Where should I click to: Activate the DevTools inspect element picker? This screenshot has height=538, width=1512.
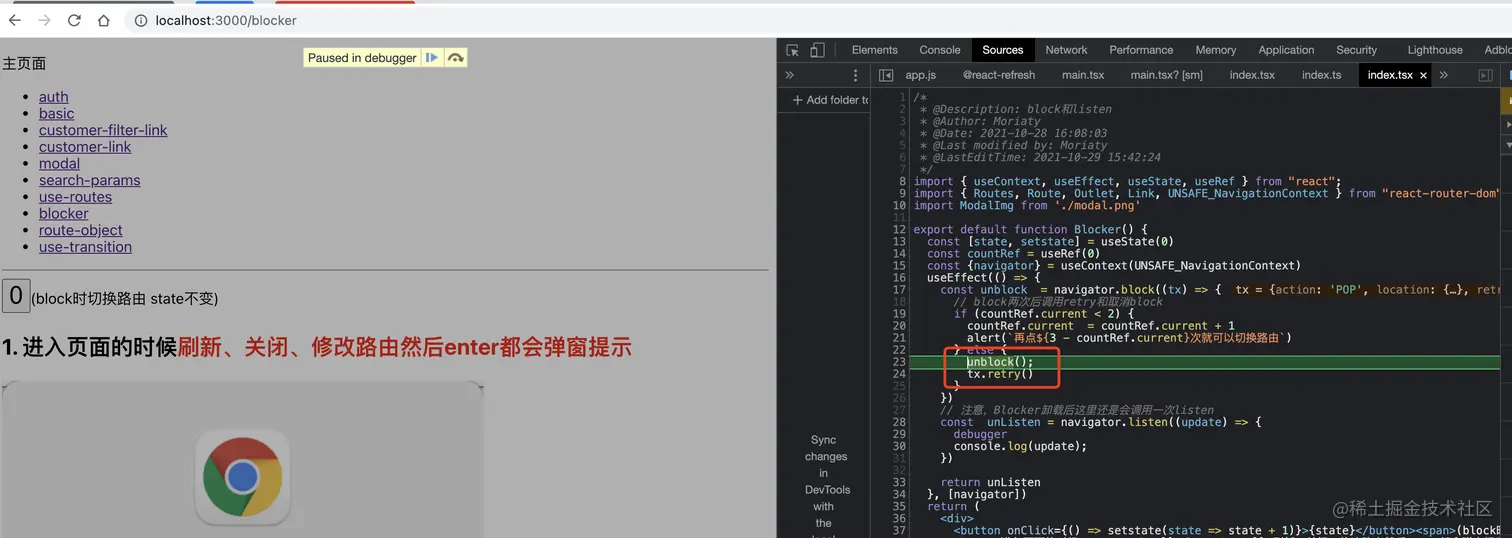tap(793, 50)
